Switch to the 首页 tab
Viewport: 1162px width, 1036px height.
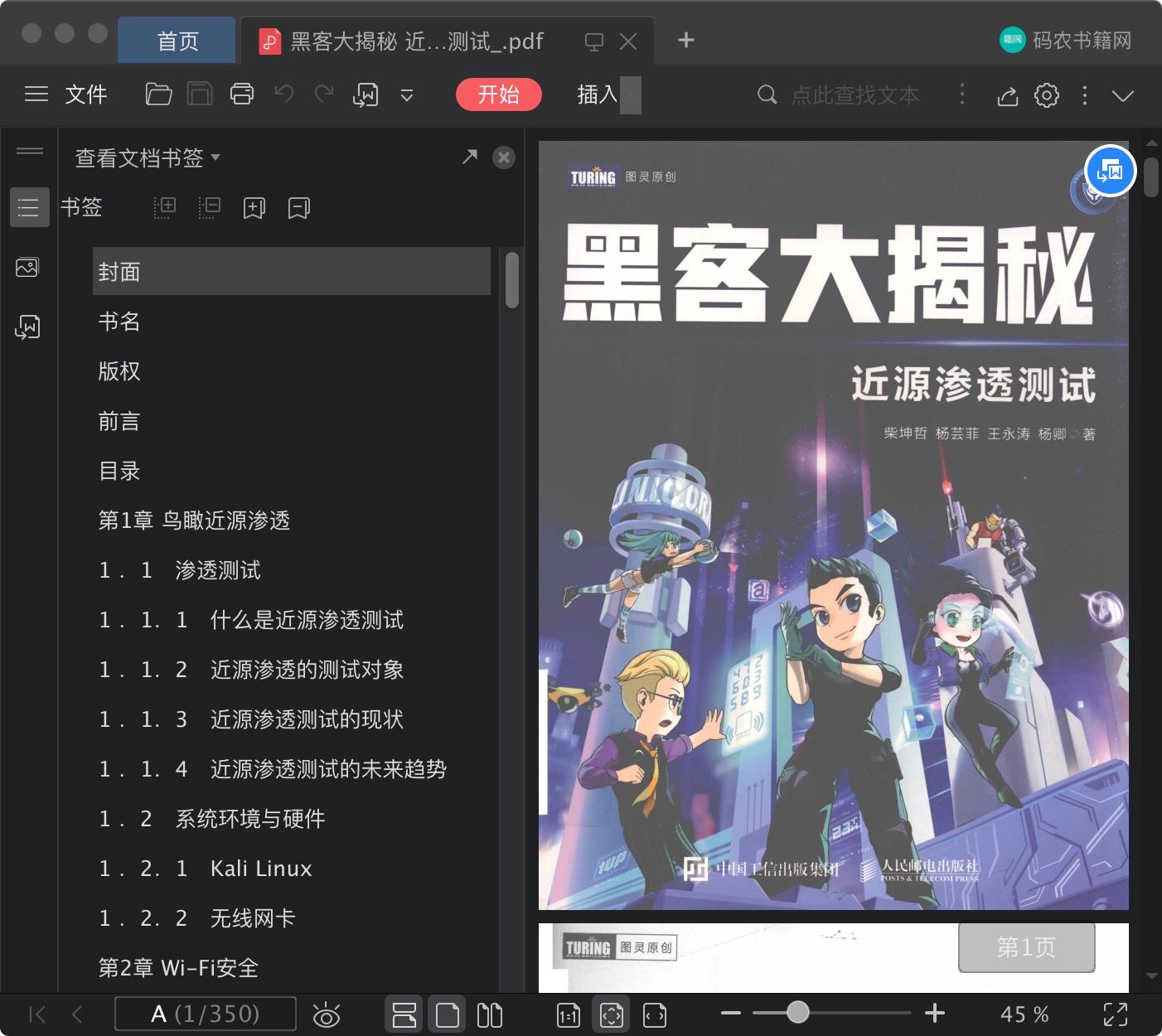click(x=177, y=41)
